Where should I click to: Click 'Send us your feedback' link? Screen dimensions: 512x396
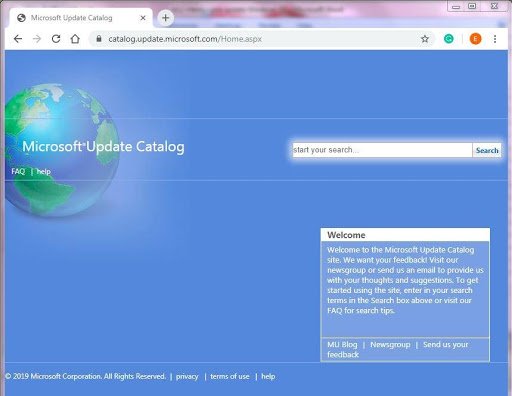coord(397,349)
